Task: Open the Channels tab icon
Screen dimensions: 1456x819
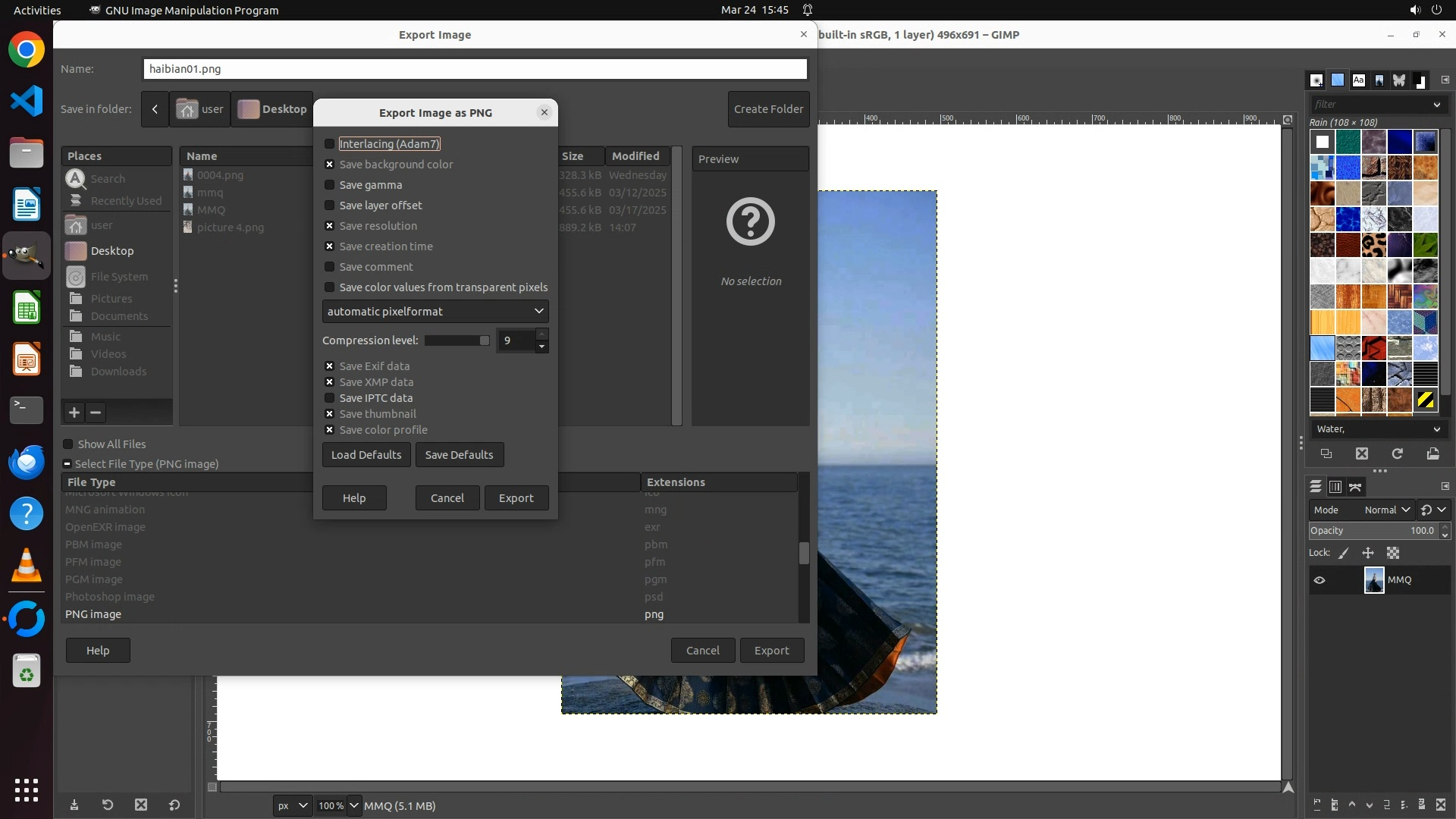Action: (x=1335, y=487)
